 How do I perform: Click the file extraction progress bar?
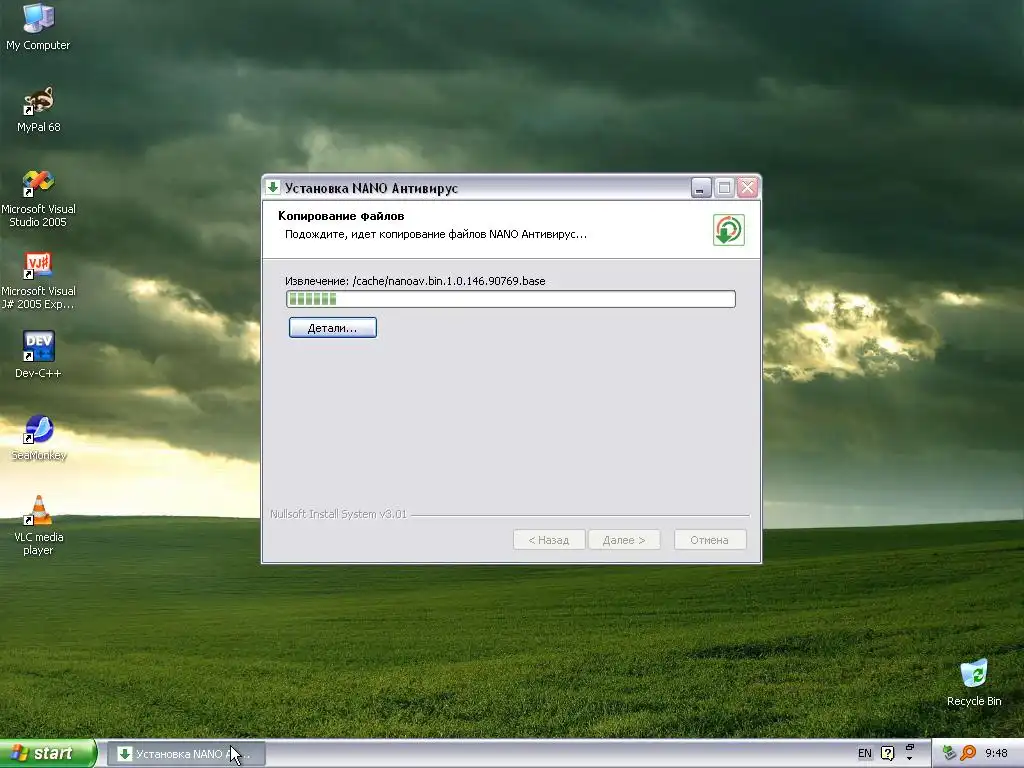tap(511, 299)
